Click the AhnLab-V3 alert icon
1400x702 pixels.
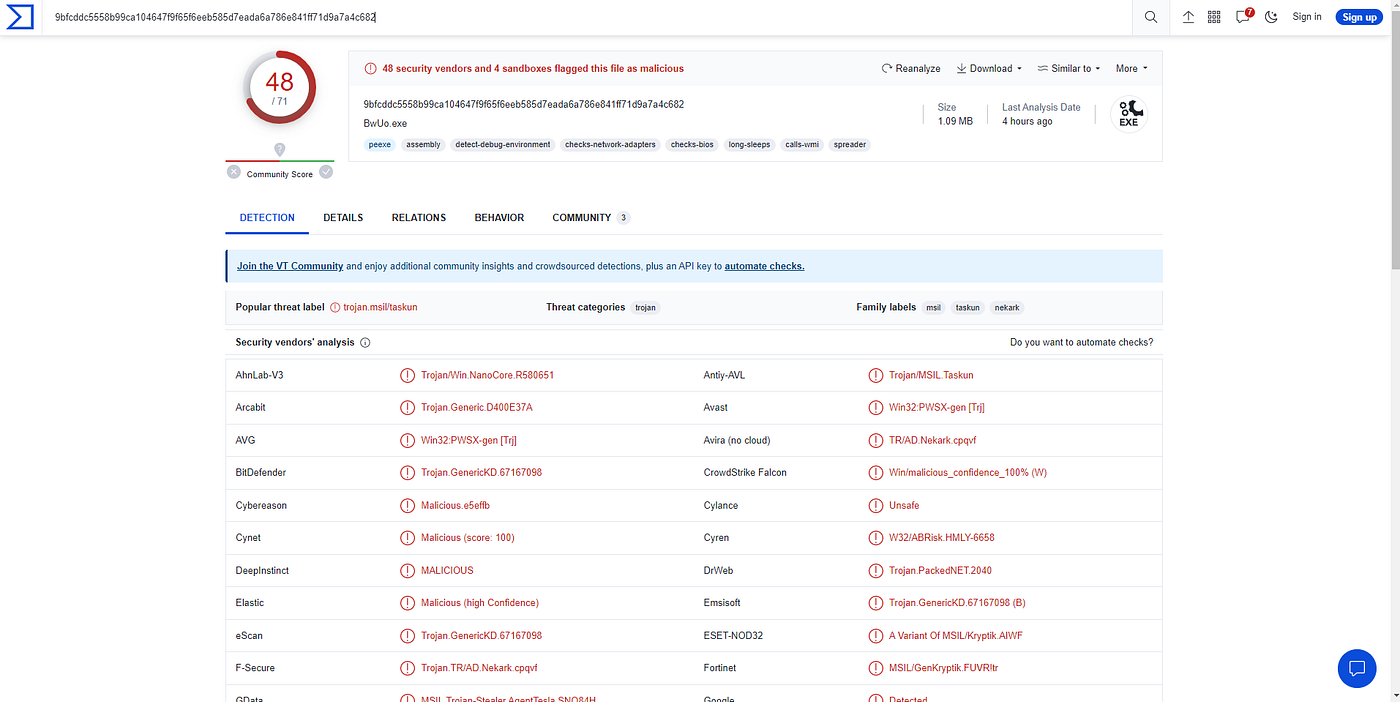[x=407, y=375]
